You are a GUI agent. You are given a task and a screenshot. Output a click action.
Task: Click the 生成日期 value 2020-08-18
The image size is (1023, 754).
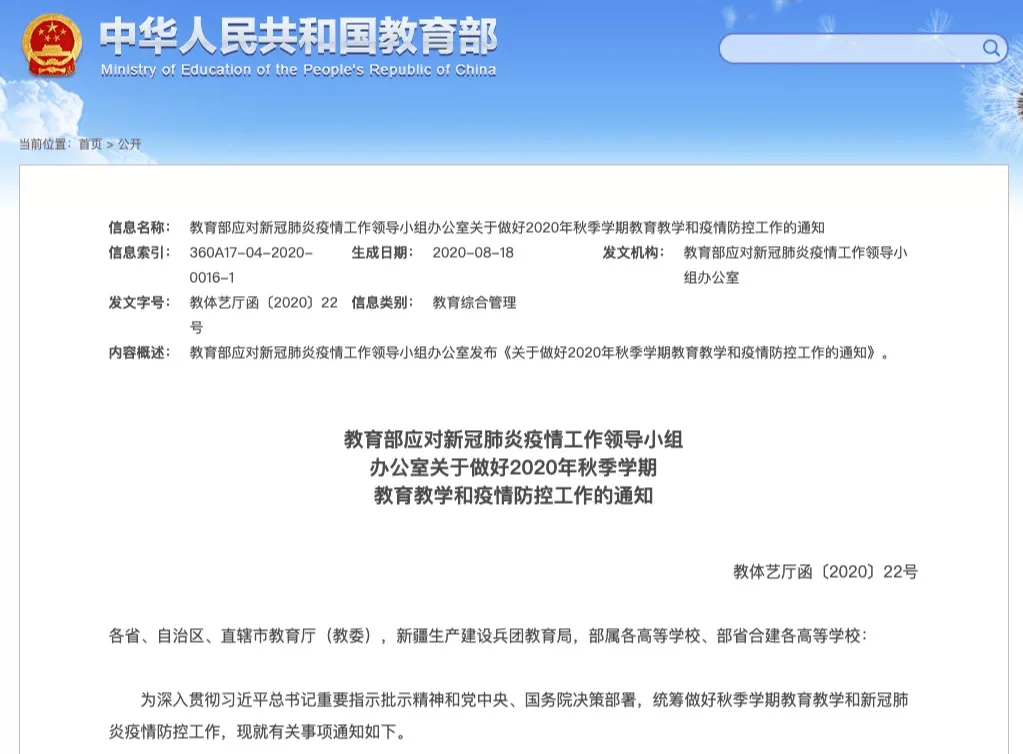(473, 252)
